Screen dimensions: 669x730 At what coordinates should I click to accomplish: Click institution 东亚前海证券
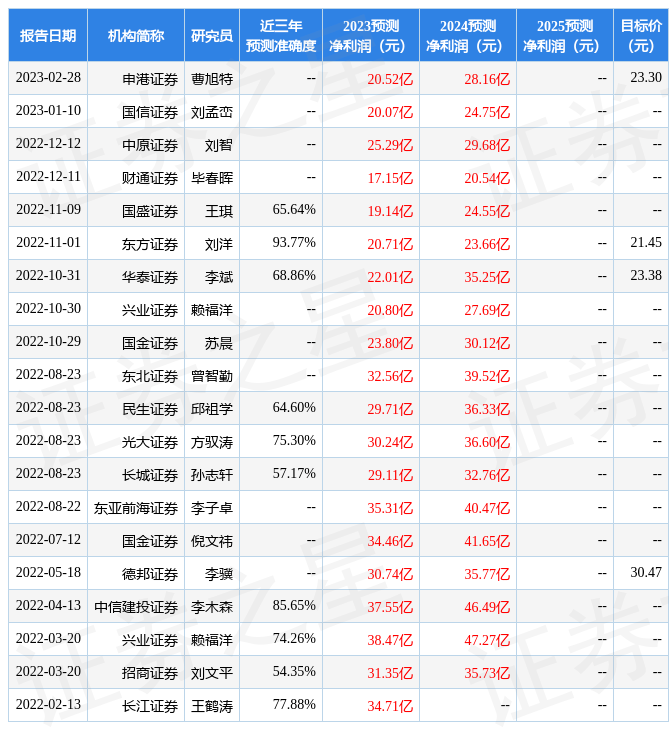pyautogui.click(x=136, y=508)
